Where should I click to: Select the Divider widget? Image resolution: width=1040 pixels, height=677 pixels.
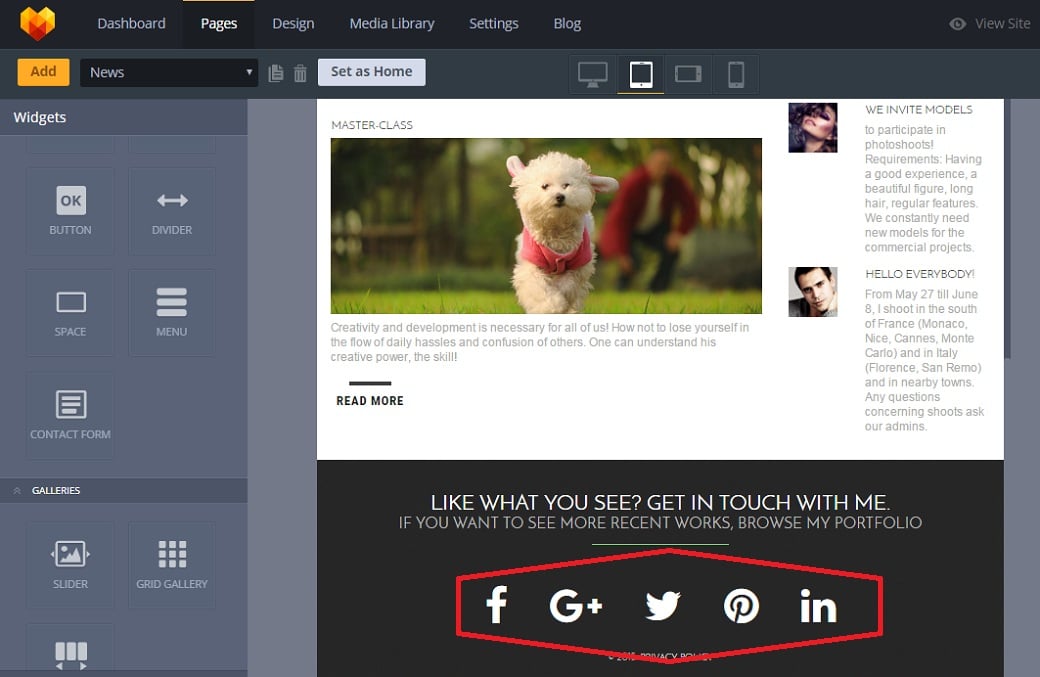coord(172,211)
